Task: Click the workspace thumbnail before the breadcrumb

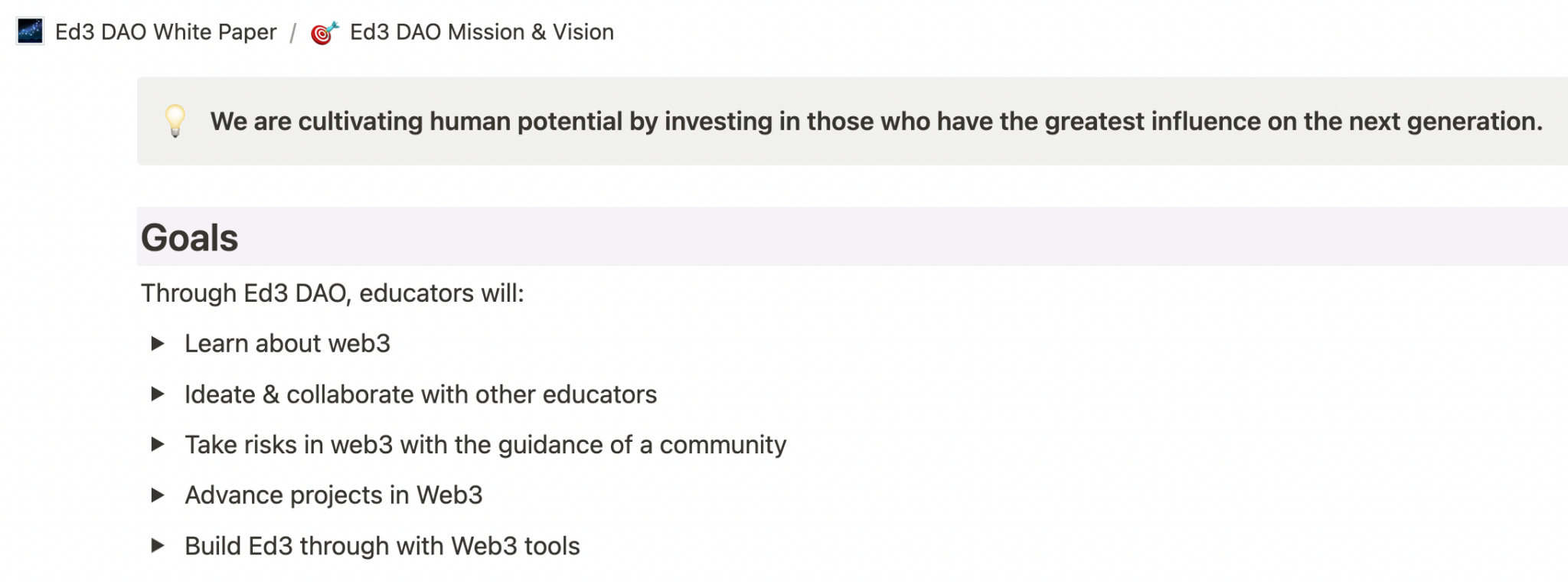Action: (x=30, y=31)
